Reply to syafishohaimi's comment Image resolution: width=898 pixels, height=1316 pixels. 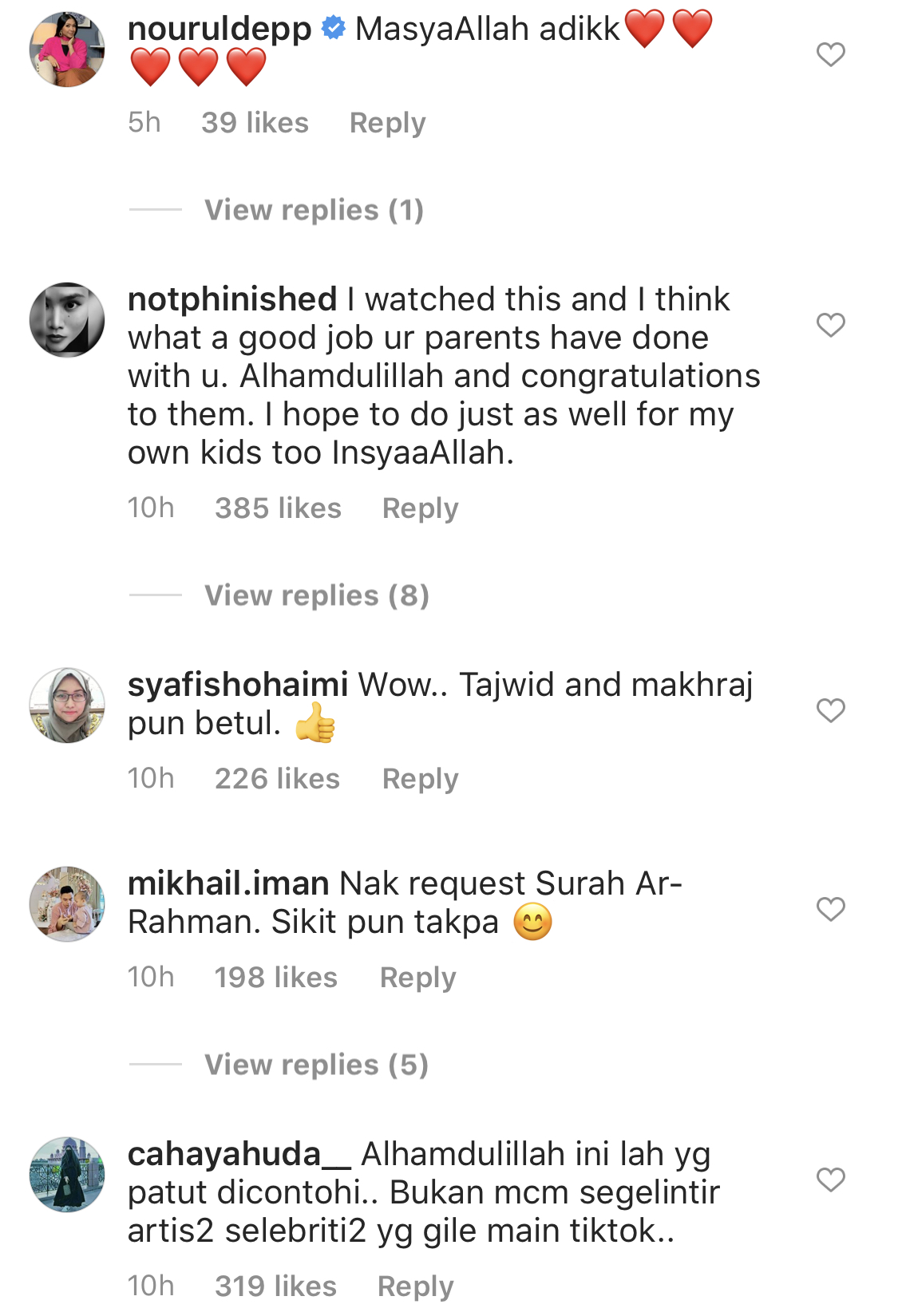[420, 779]
